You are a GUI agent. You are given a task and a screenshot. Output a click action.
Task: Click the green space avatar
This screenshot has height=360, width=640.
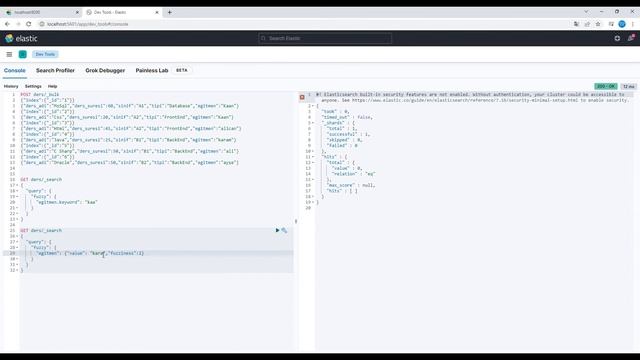[x=23, y=54]
